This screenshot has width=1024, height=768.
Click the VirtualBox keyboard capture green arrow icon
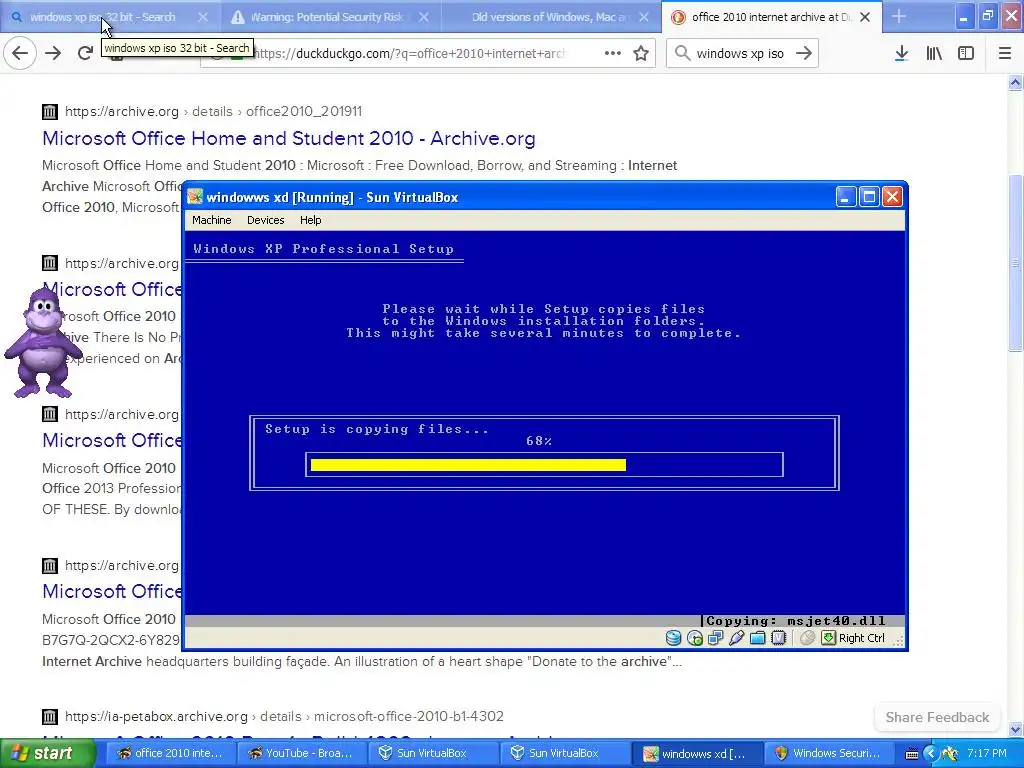click(828, 638)
